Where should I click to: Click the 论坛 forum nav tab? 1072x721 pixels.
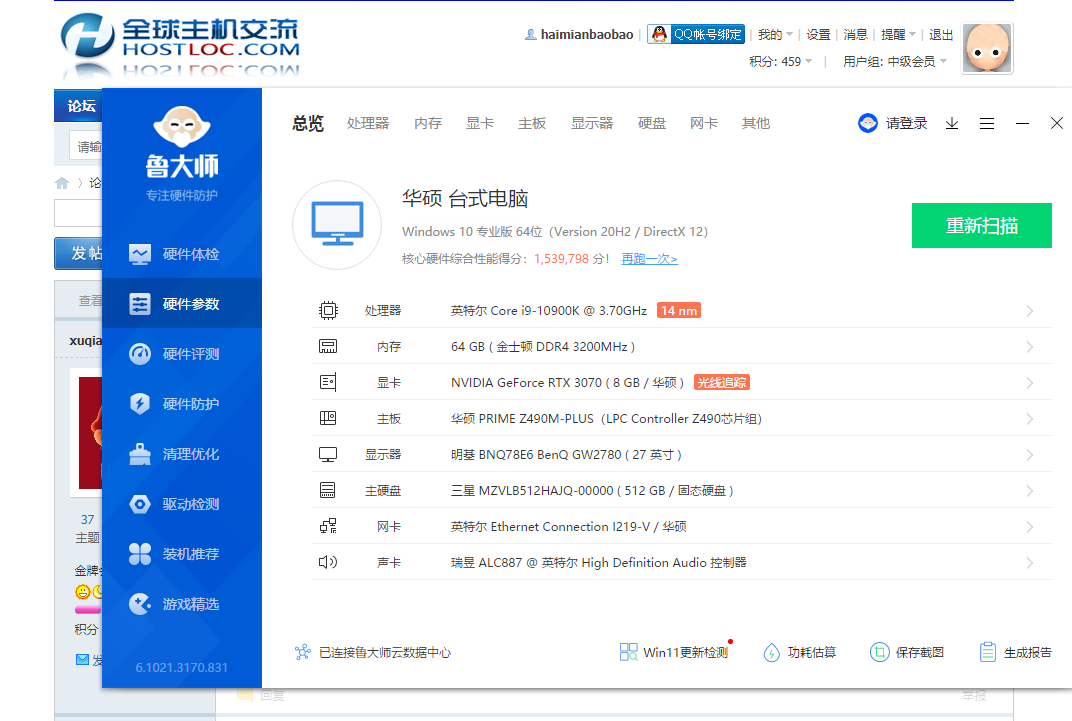coord(81,106)
